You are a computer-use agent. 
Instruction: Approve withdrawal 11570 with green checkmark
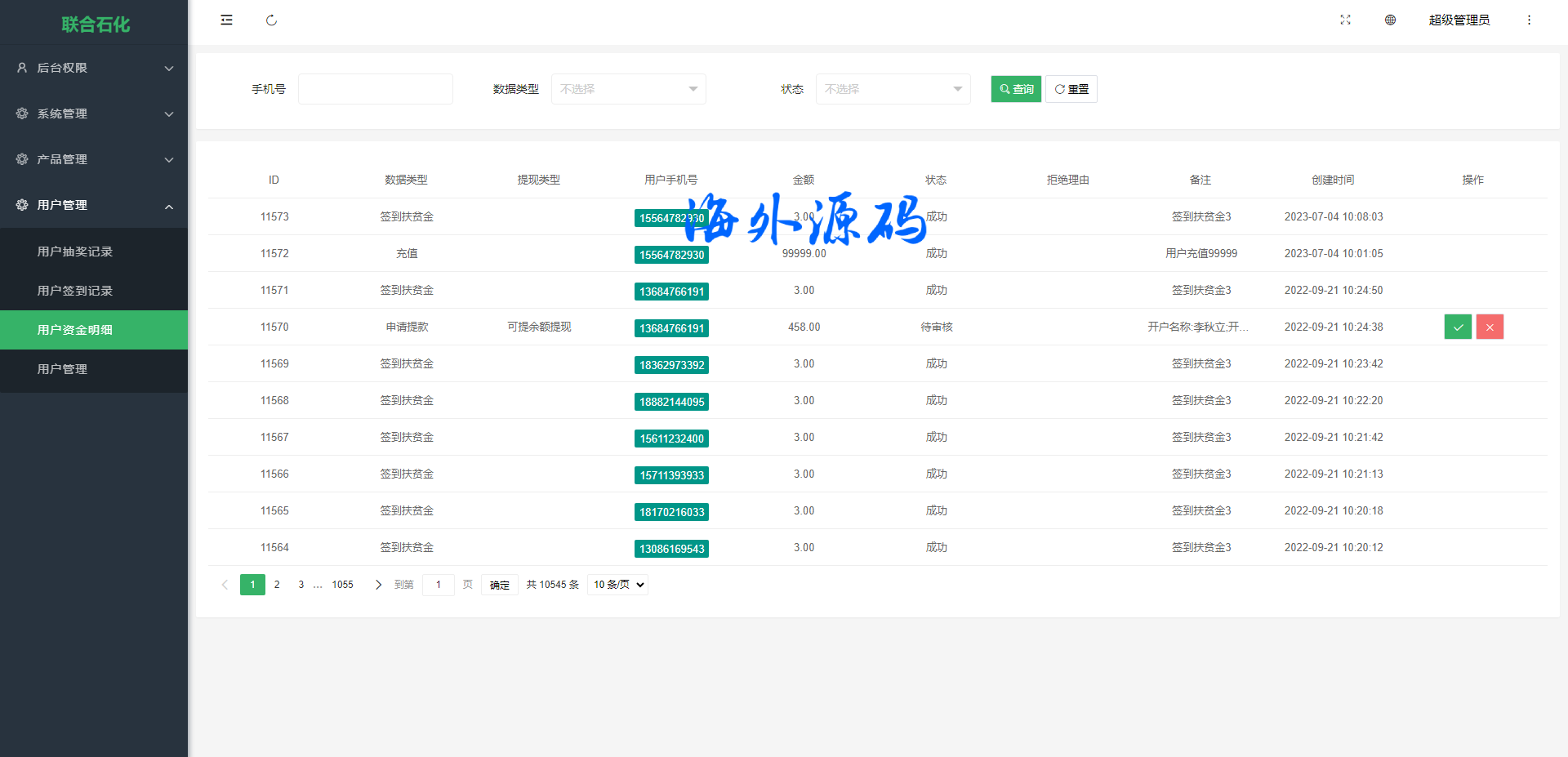click(1458, 327)
